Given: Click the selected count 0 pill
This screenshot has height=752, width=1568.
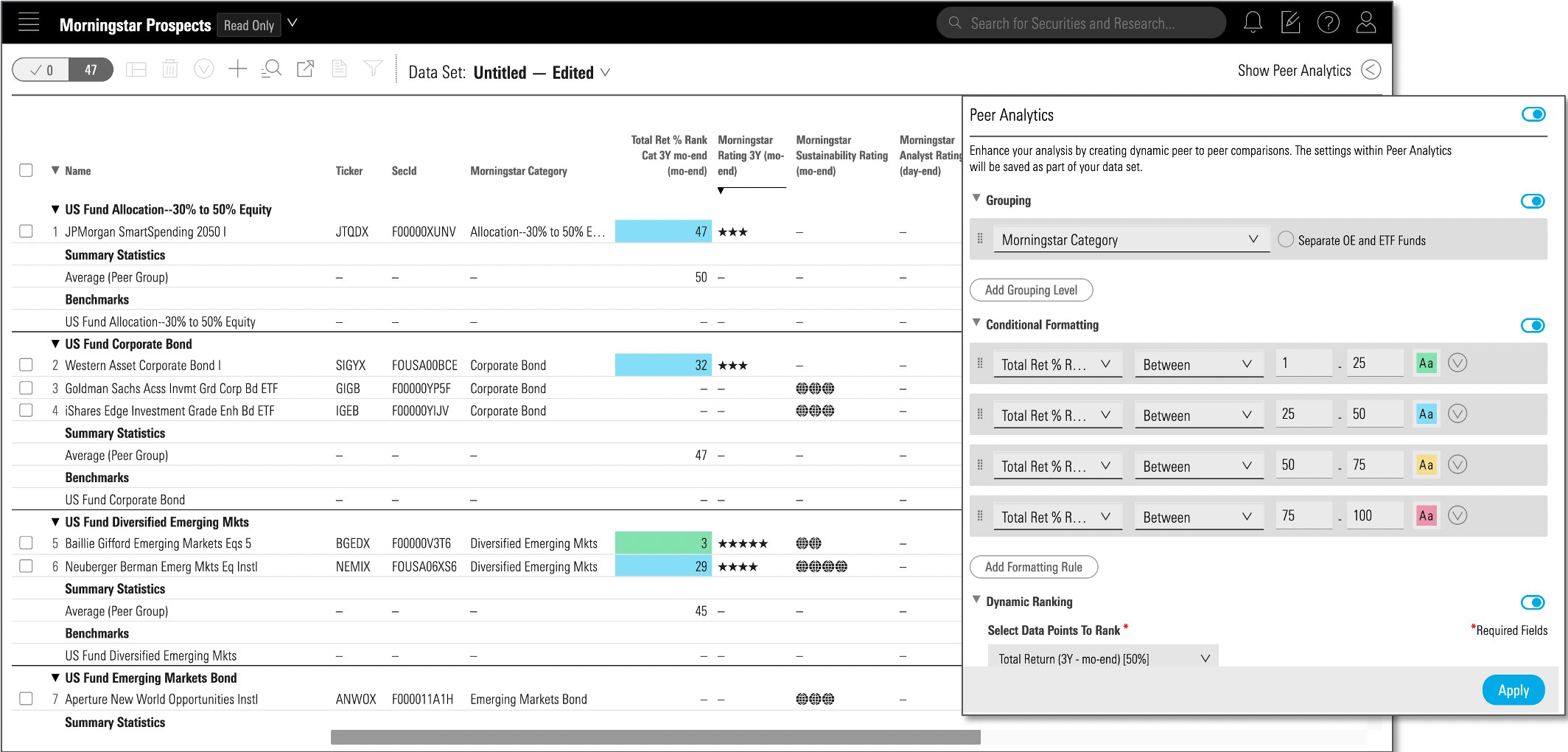Looking at the screenshot, I should [x=41, y=70].
